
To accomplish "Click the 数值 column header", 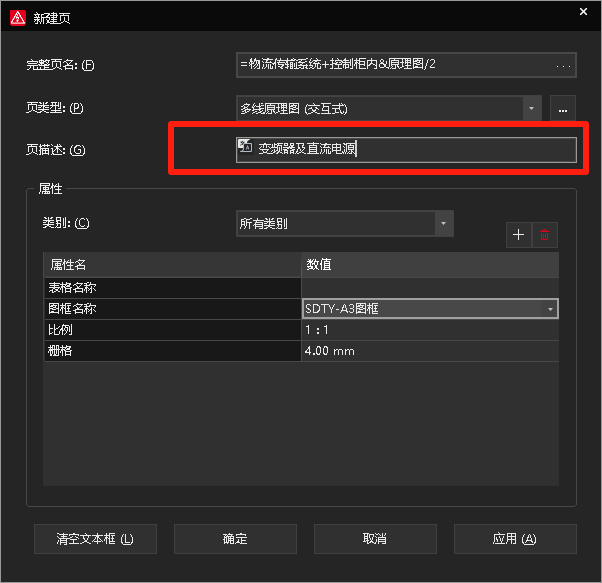I will coord(430,265).
